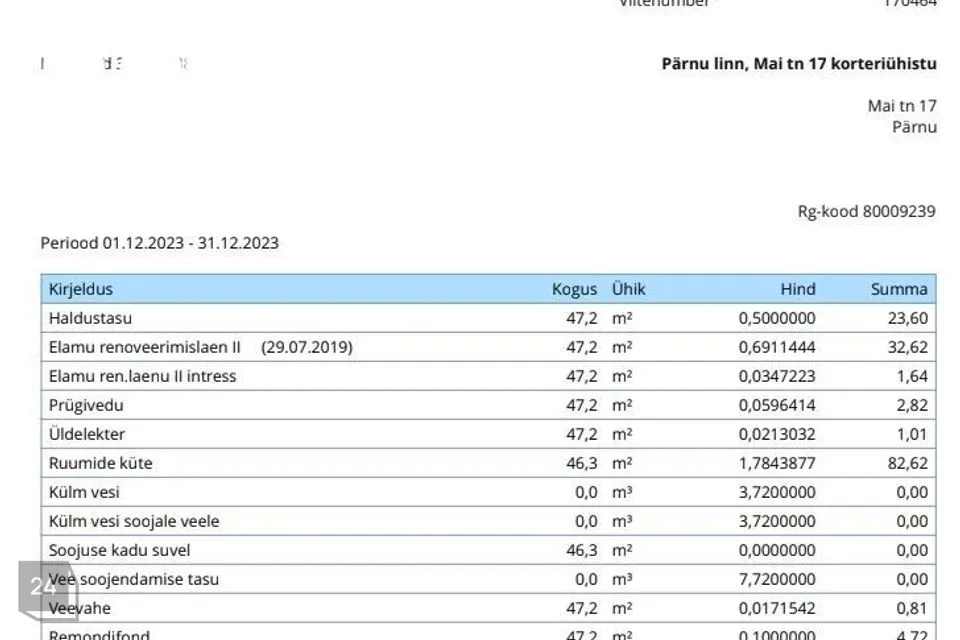
Task: Click the Summa column header
Action: coord(898,289)
